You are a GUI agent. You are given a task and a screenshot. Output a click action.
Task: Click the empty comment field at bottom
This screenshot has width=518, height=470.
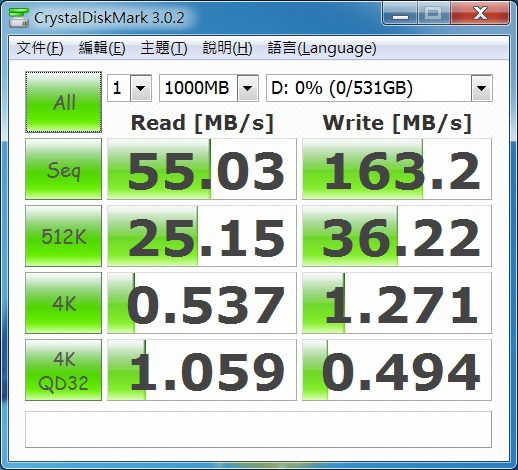click(258, 429)
